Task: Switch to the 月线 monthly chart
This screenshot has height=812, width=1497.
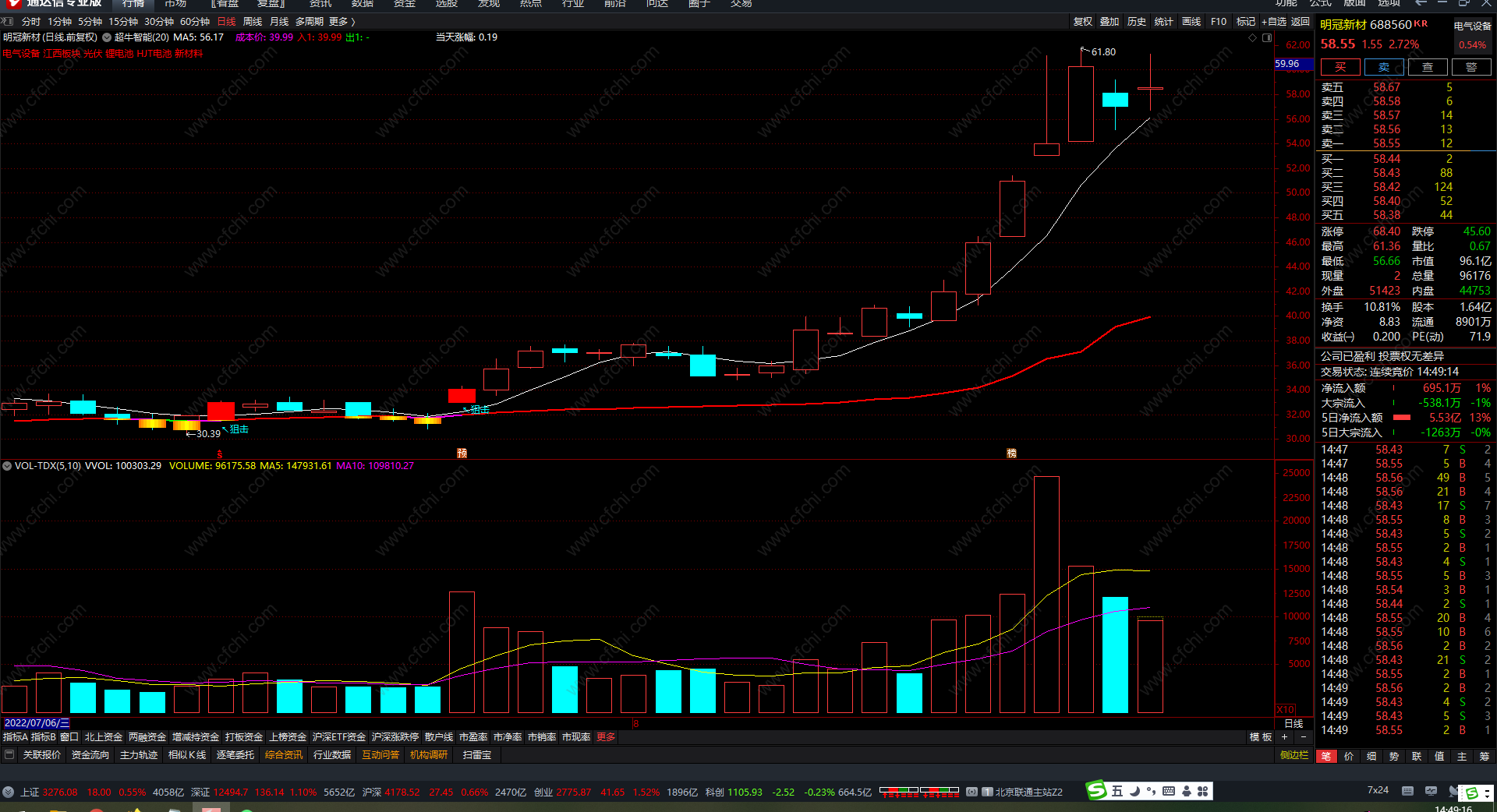Action: click(279, 22)
